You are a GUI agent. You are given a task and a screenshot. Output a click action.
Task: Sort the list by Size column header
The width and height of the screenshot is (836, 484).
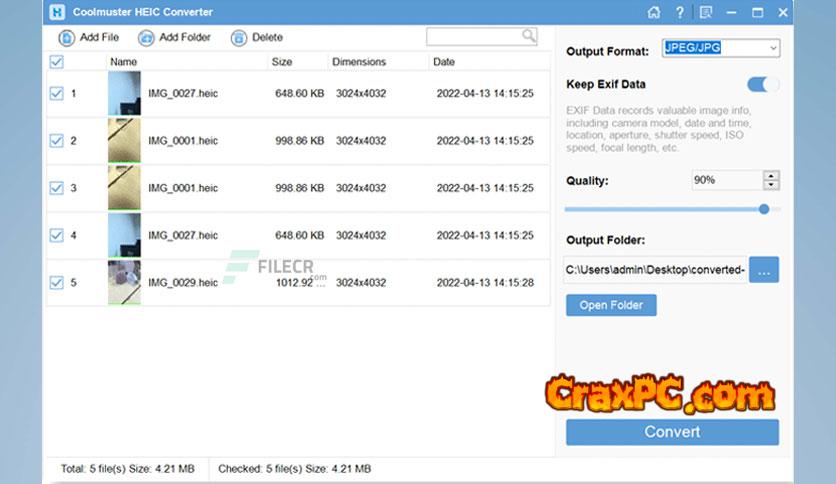click(x=282, y=62)
